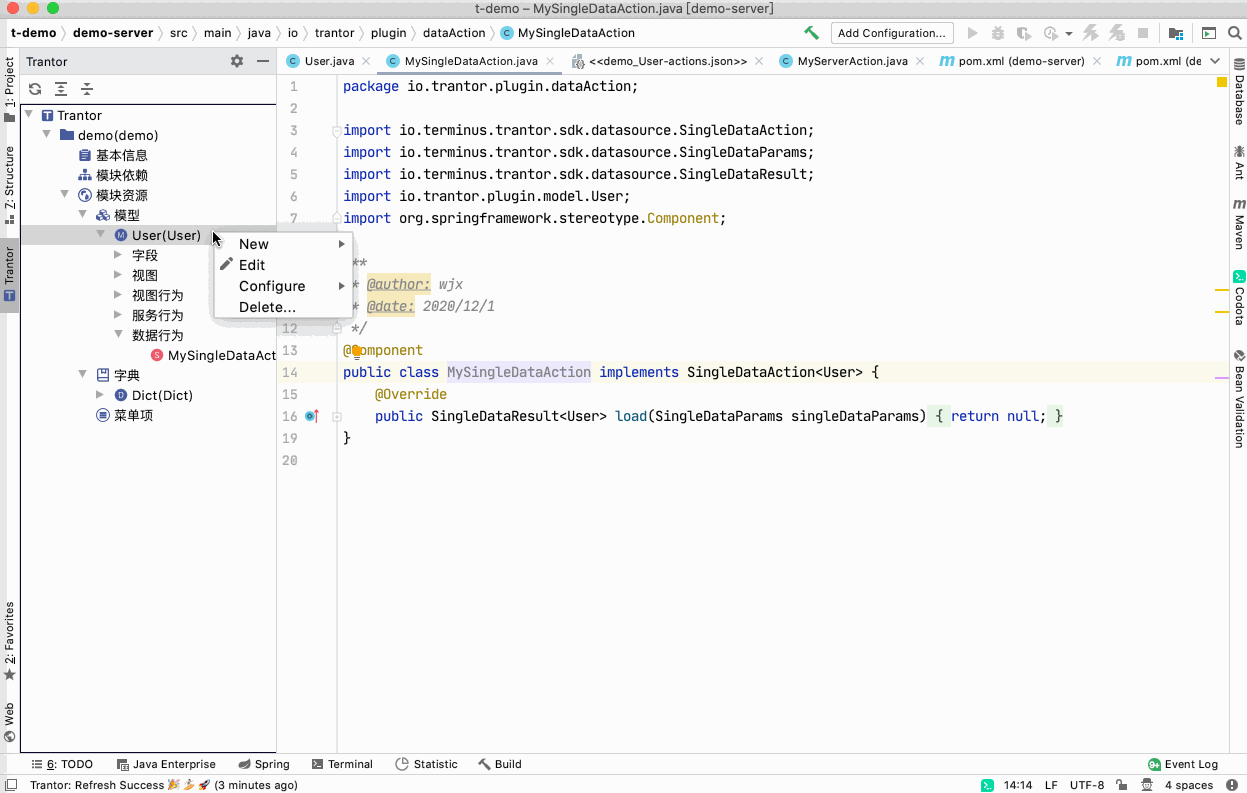The width and height of the screenshot is (1247, 793).
Task: Choose Edit in the context menu
Action: click(284, 265)
